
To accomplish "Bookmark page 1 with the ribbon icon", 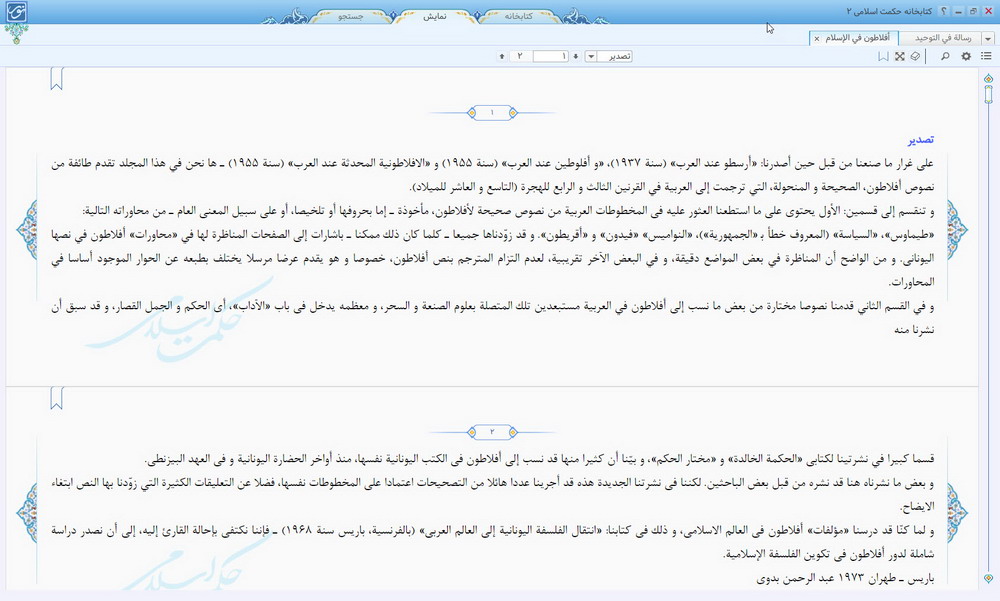I will pyautogui.click(x=57, y=80).
